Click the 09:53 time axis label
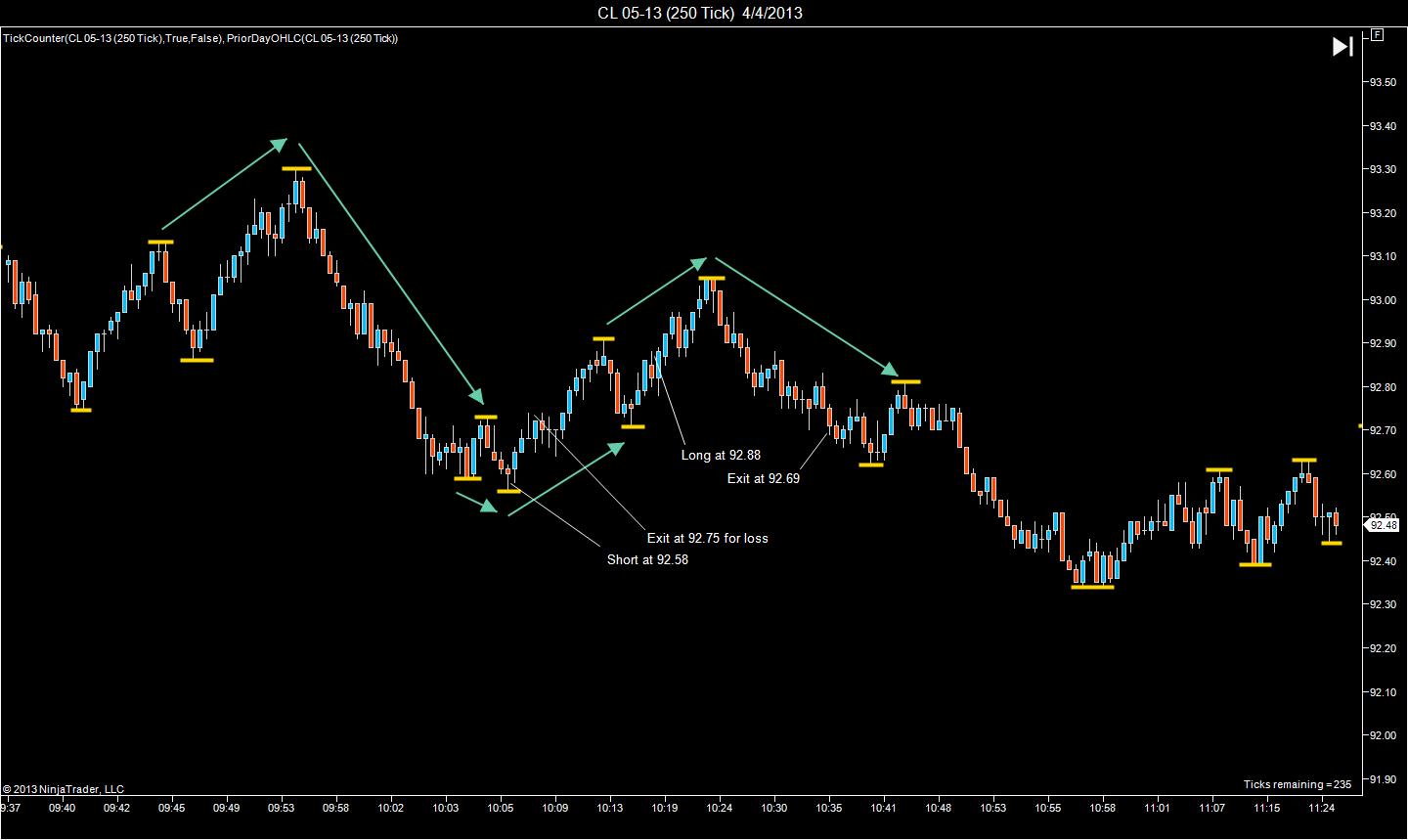 pos(282,809)
